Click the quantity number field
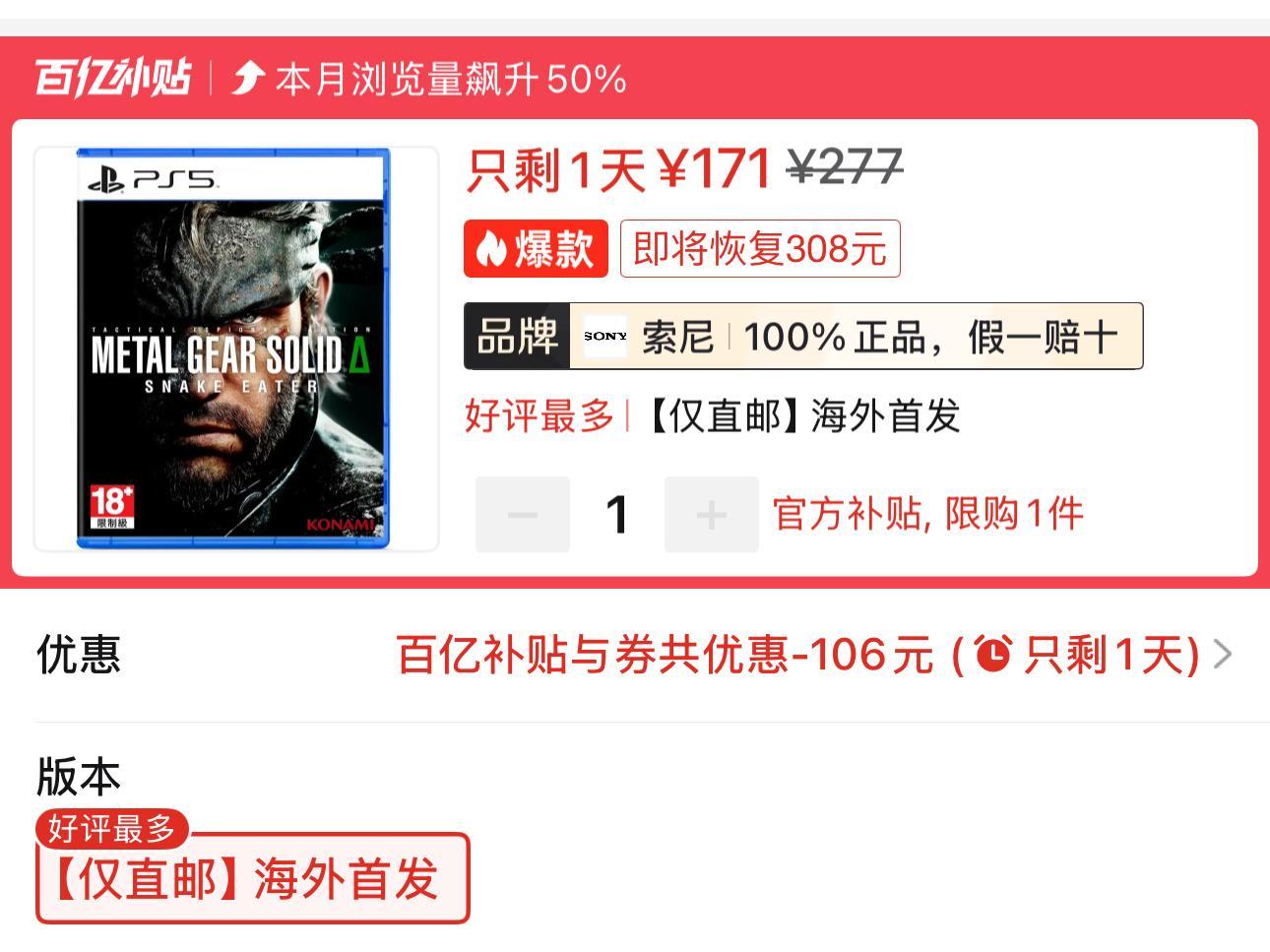Image resolution: width=1270 pixels, height=952 pixels. pos(617,514)
